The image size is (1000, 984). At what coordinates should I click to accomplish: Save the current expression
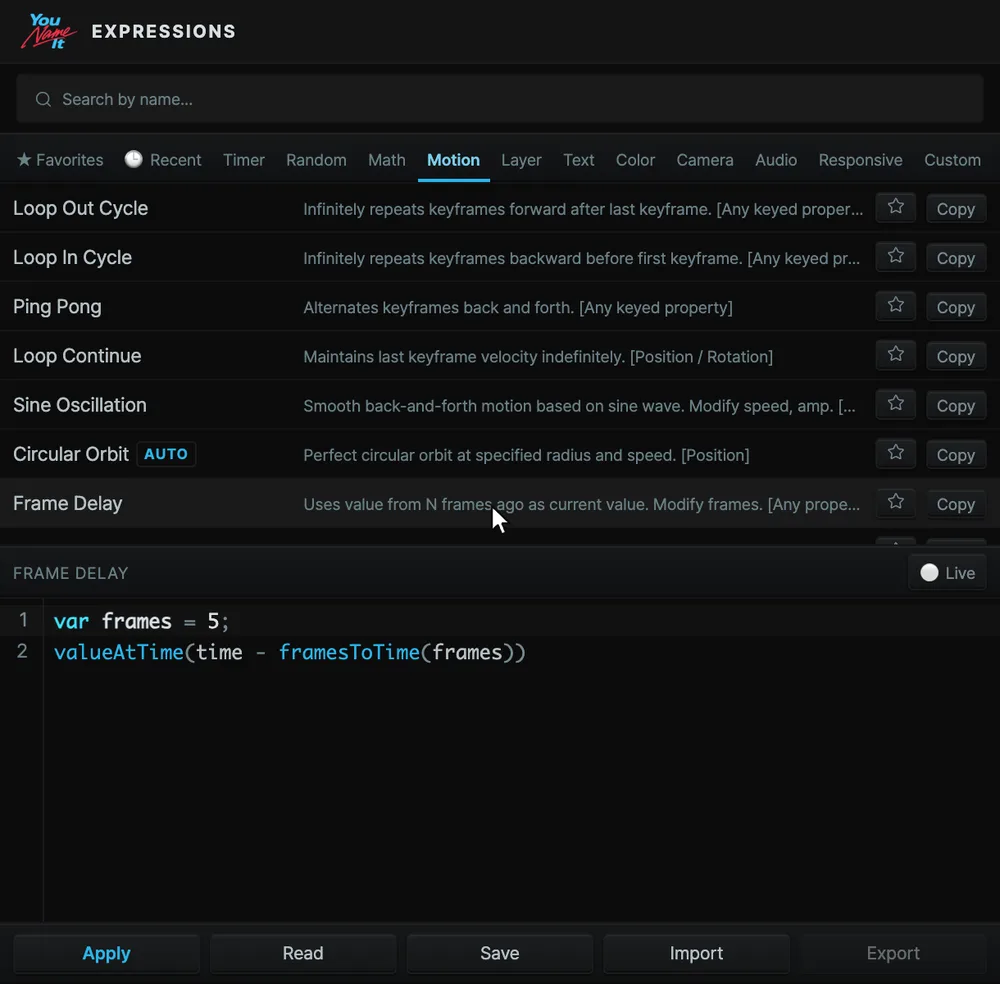[499, 953]
